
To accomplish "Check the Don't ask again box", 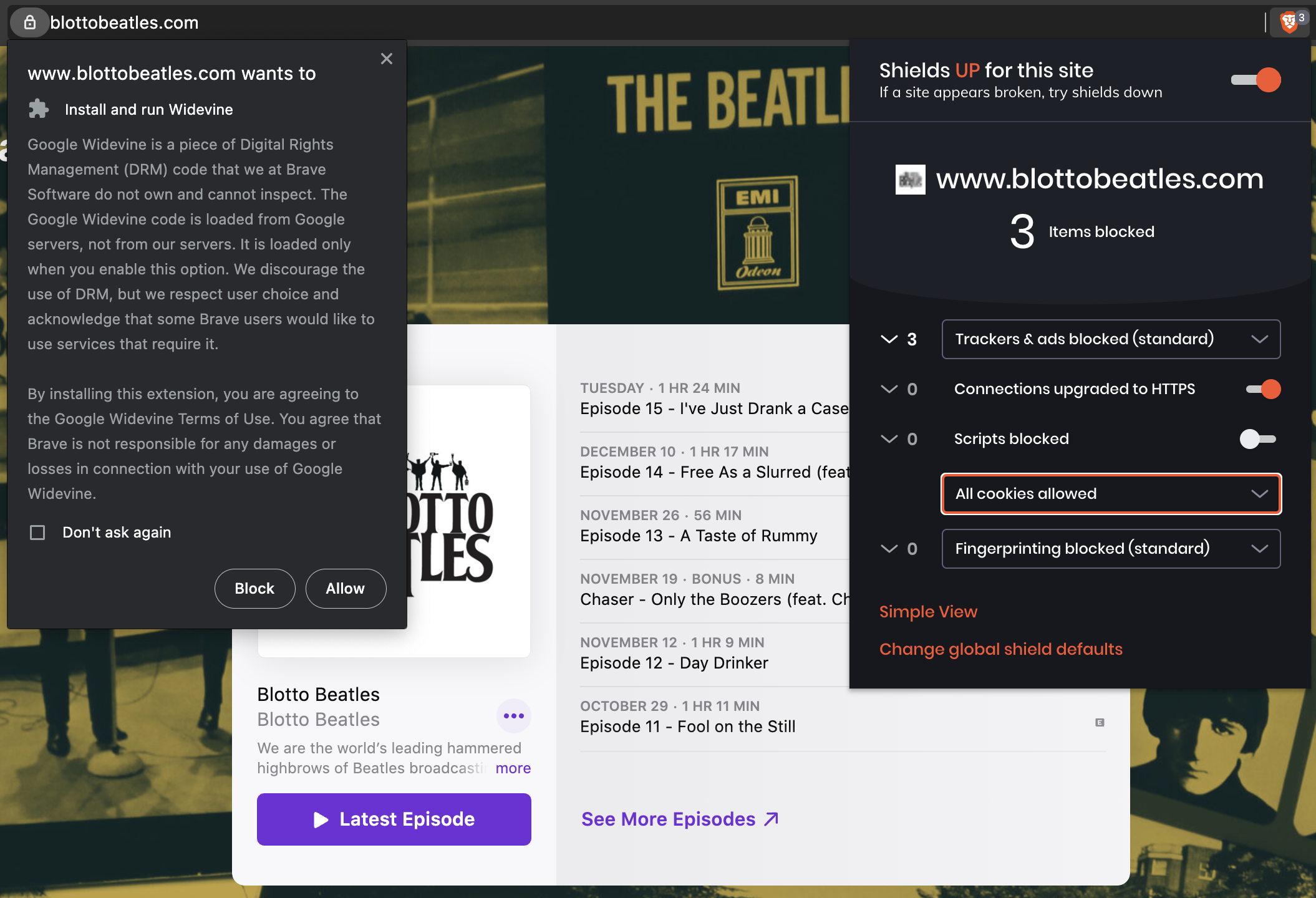I will click(37, 533).
